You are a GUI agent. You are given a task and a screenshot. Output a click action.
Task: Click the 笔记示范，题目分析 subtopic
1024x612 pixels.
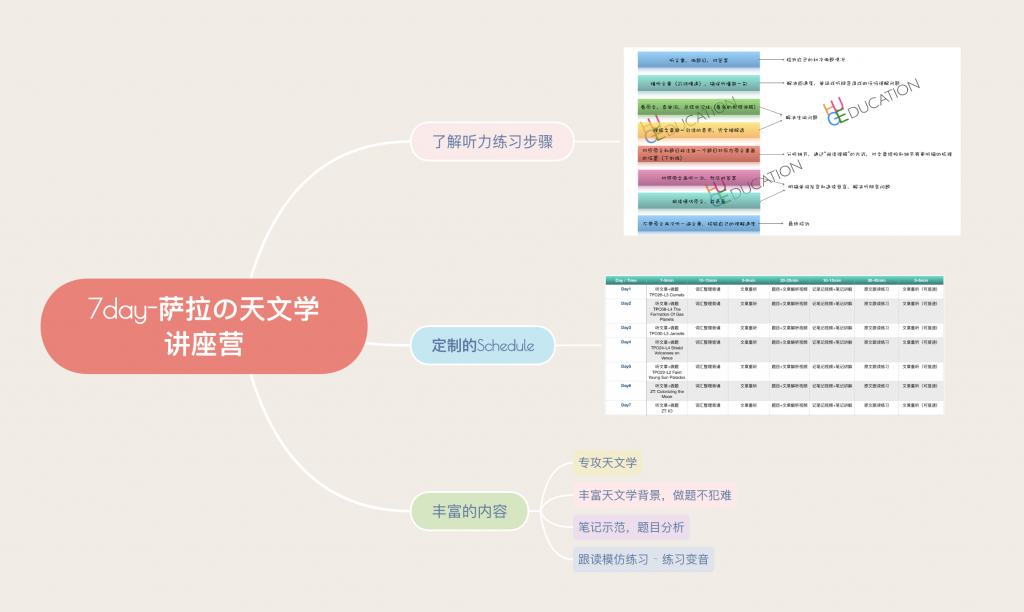pos(631,527)
